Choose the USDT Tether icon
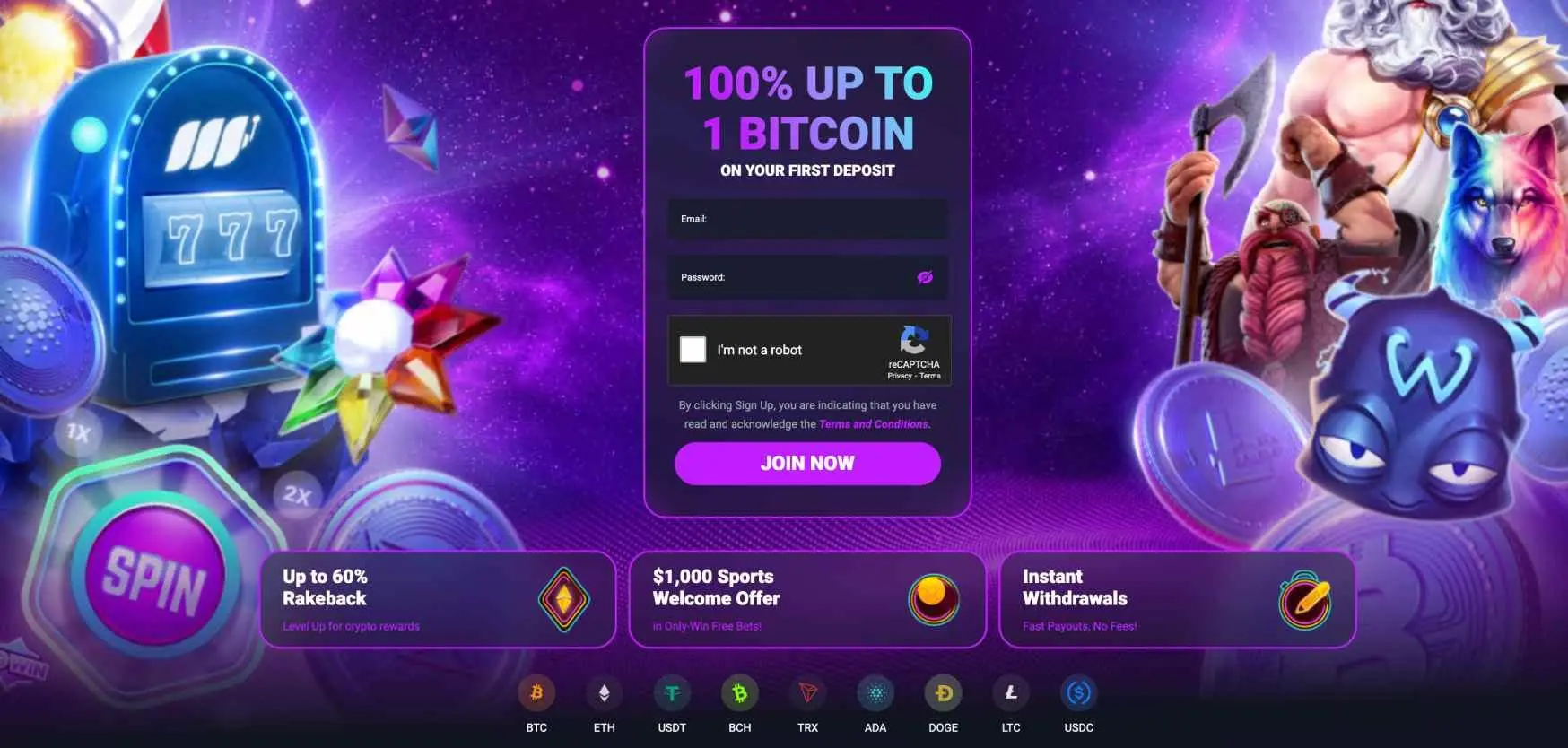Screen dimensions: 1568x748 [672, 693]
